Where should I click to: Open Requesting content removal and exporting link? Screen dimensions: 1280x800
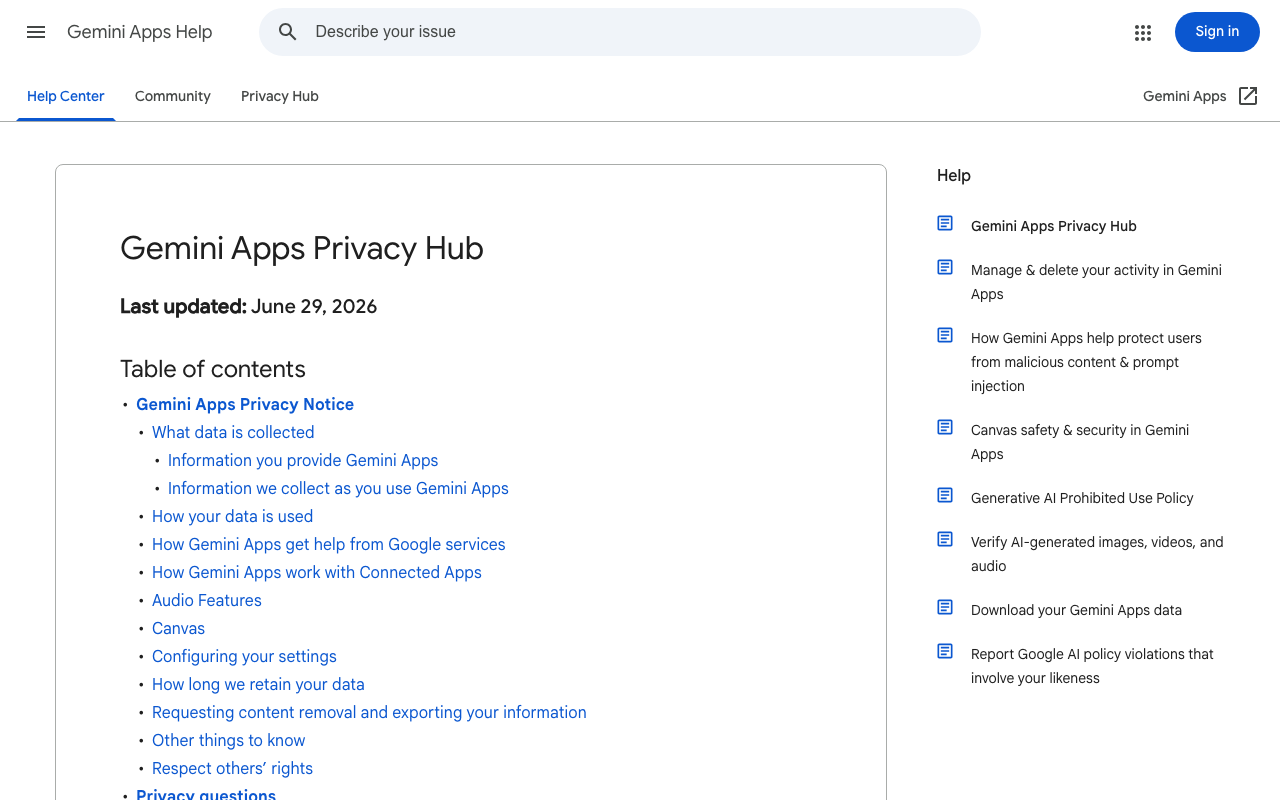coord(369,712)
